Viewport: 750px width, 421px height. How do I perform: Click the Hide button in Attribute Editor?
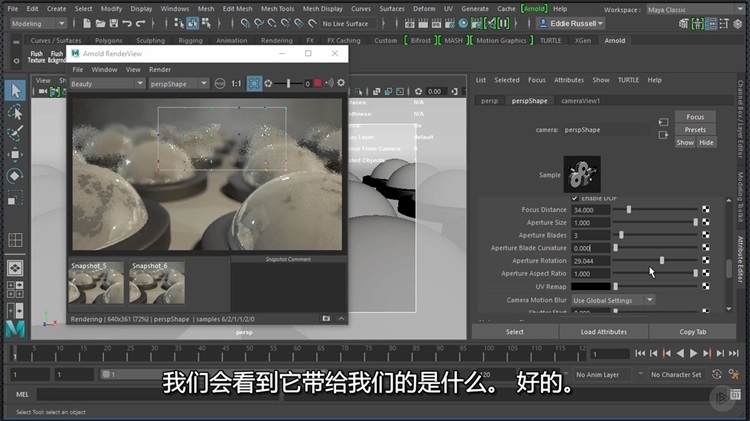[x=706, y=143]
